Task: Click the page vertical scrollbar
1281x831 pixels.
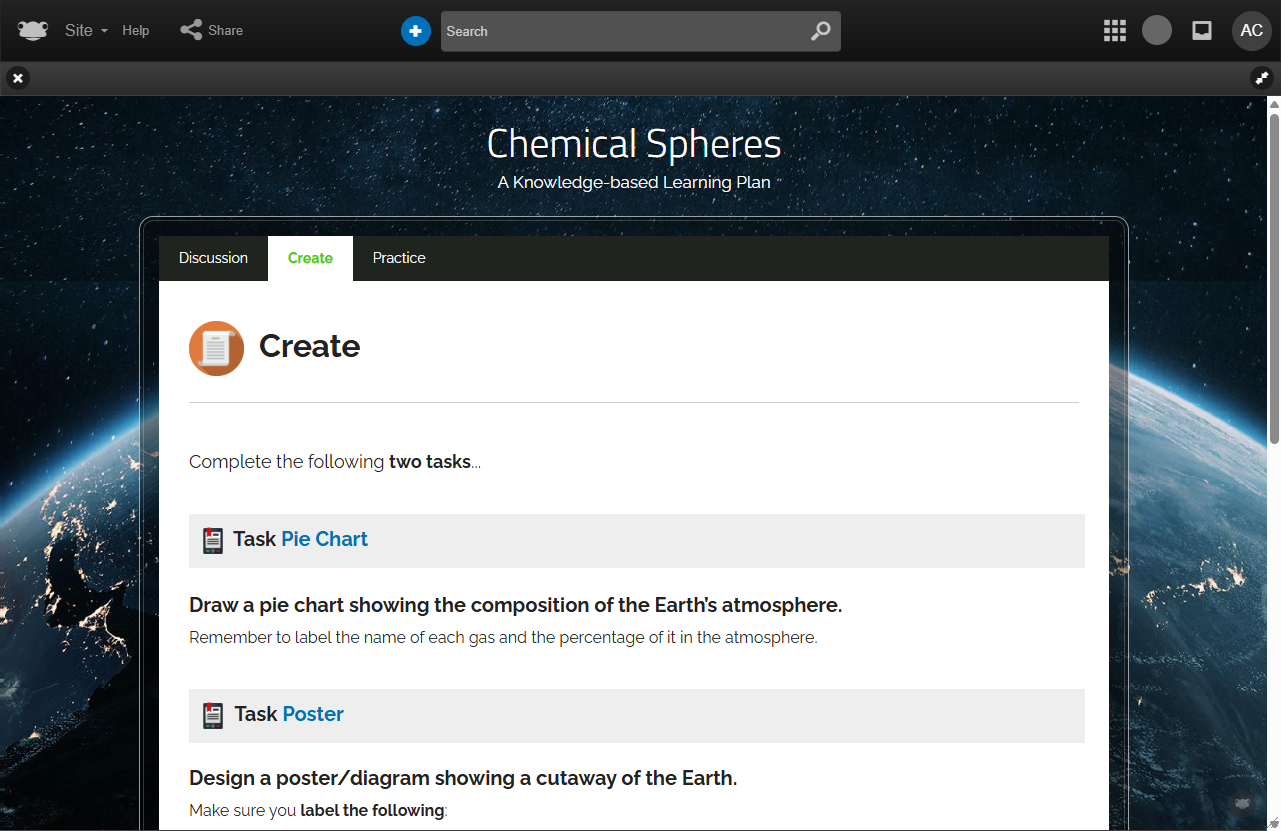Action: coord(1274,270)
